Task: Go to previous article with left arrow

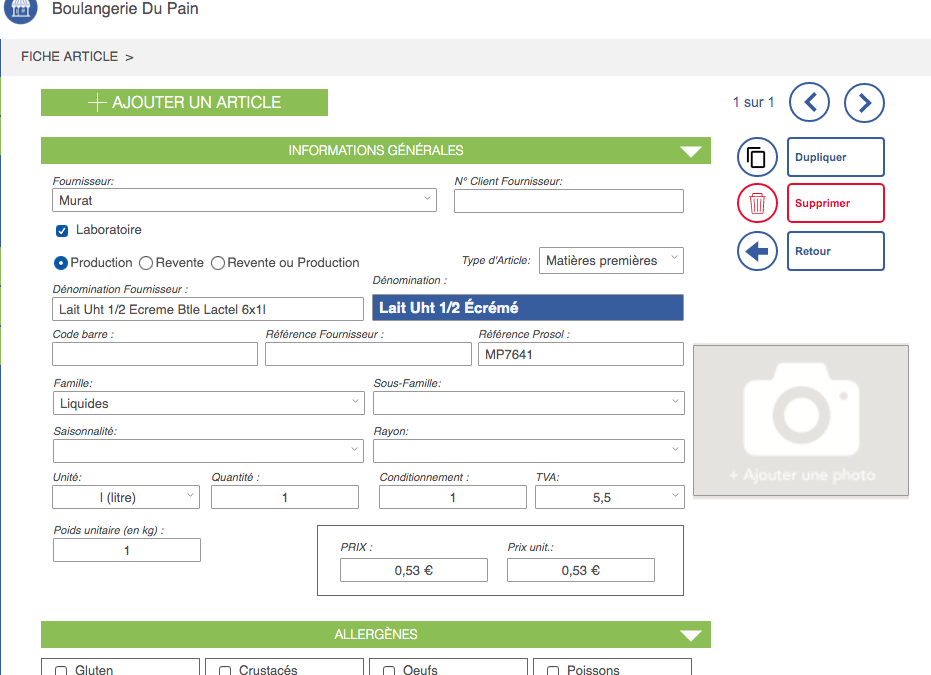Action: (810, 102)
